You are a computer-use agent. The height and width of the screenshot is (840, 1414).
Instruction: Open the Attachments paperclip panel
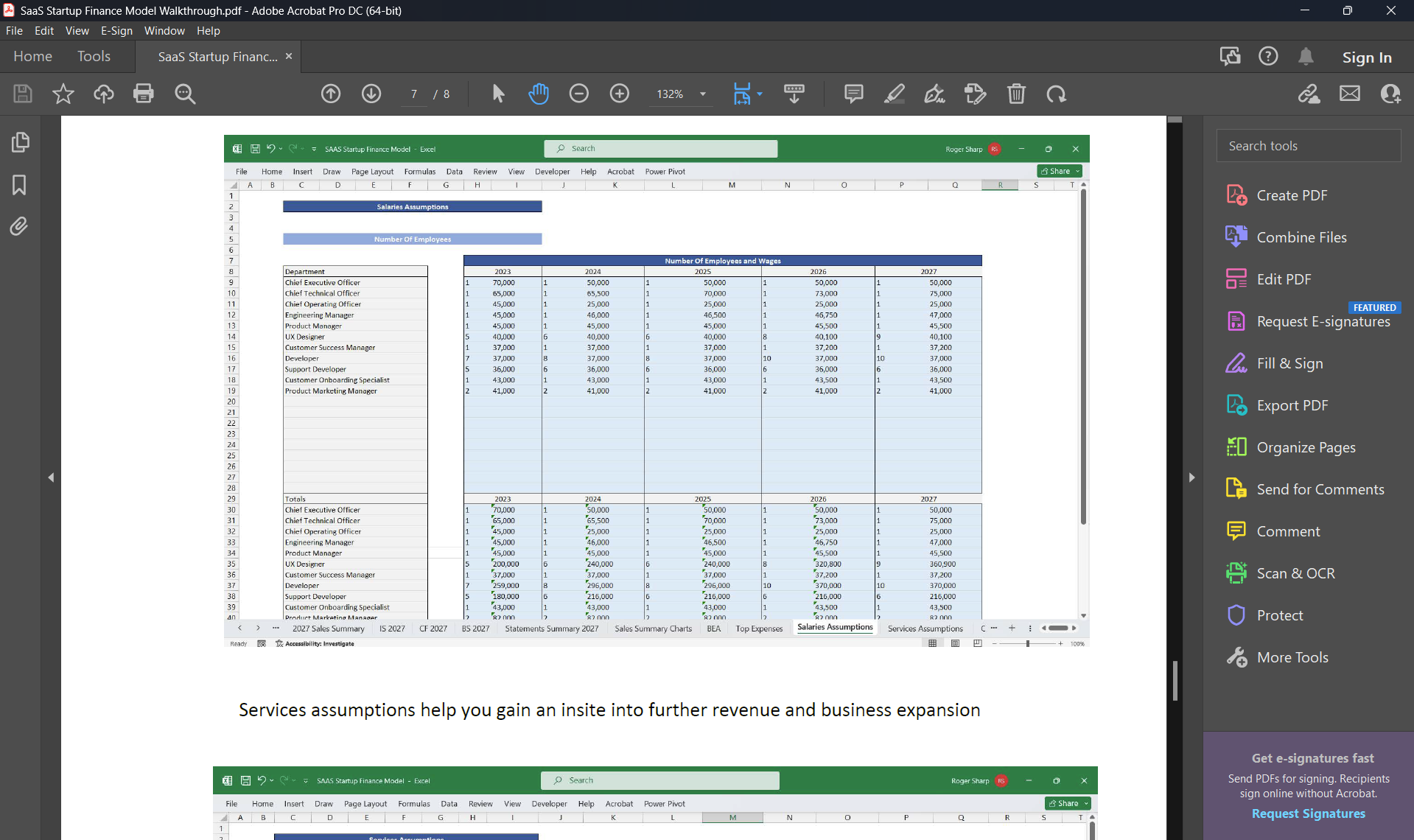(x=19, y=226)
